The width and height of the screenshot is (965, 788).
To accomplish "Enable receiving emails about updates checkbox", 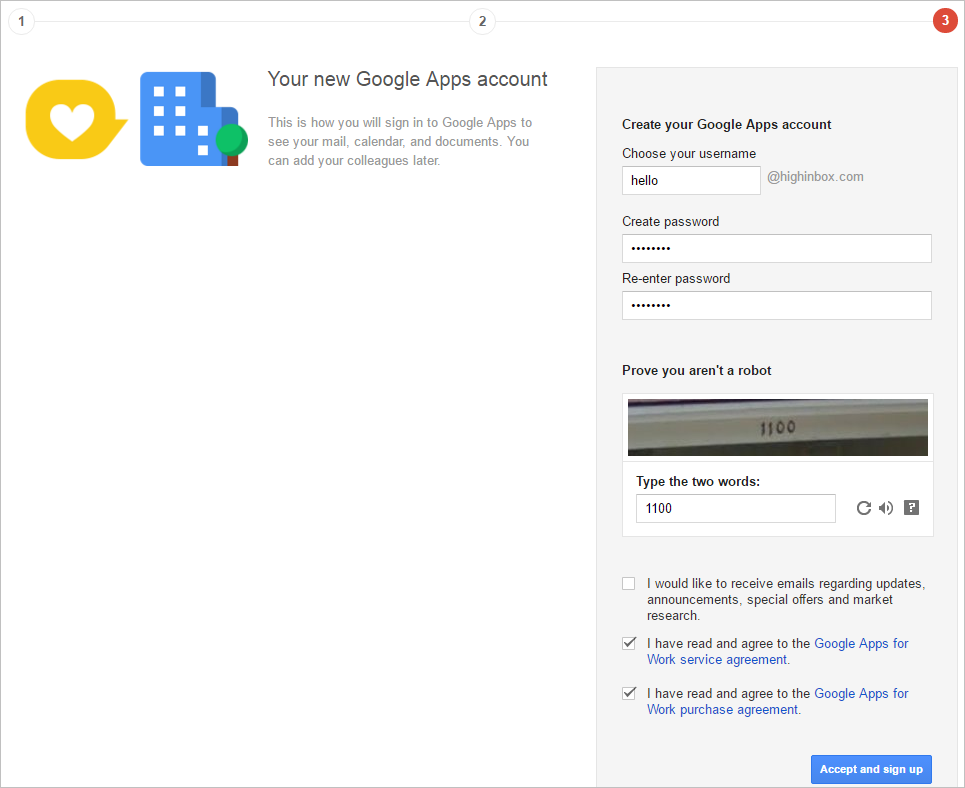I will coord(628,583).
